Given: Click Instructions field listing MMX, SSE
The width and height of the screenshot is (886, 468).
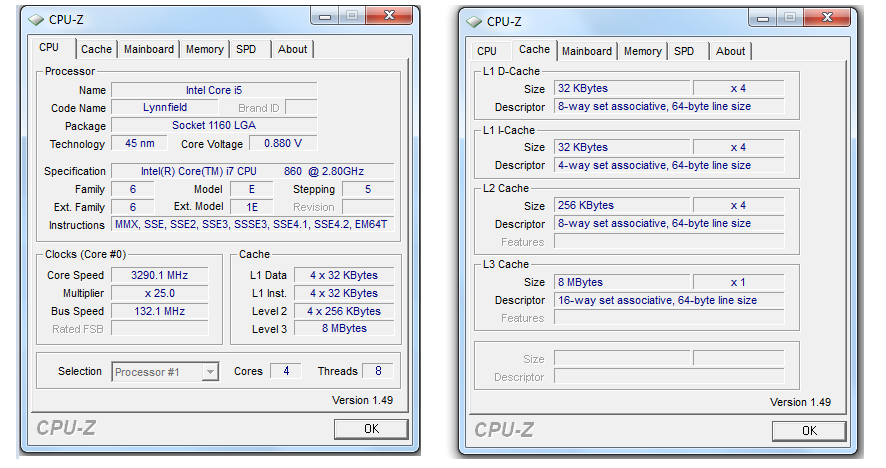Looking at the screenshot, I should (253, 224).
